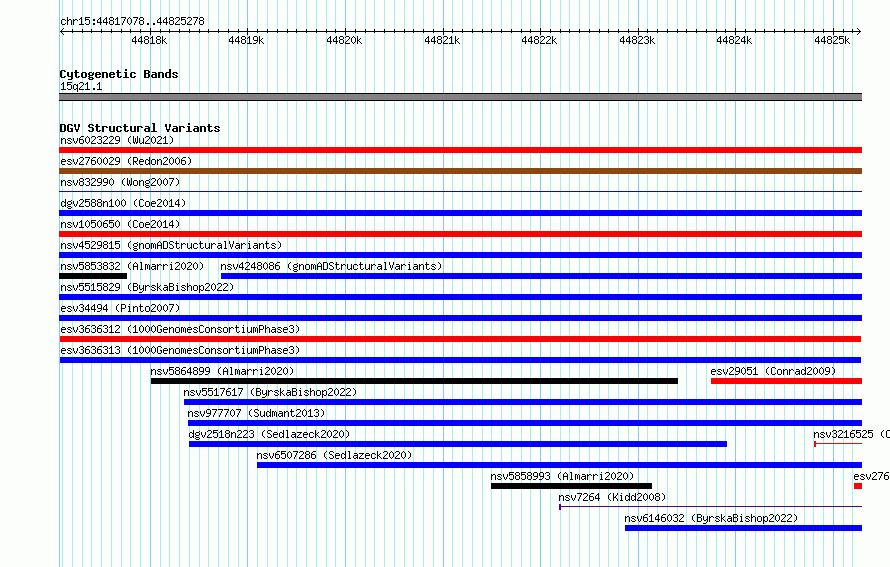Click the red nsv1050650 variant bar
The height and width of the screenshot is (567, 890).
(x=460, y=234)
